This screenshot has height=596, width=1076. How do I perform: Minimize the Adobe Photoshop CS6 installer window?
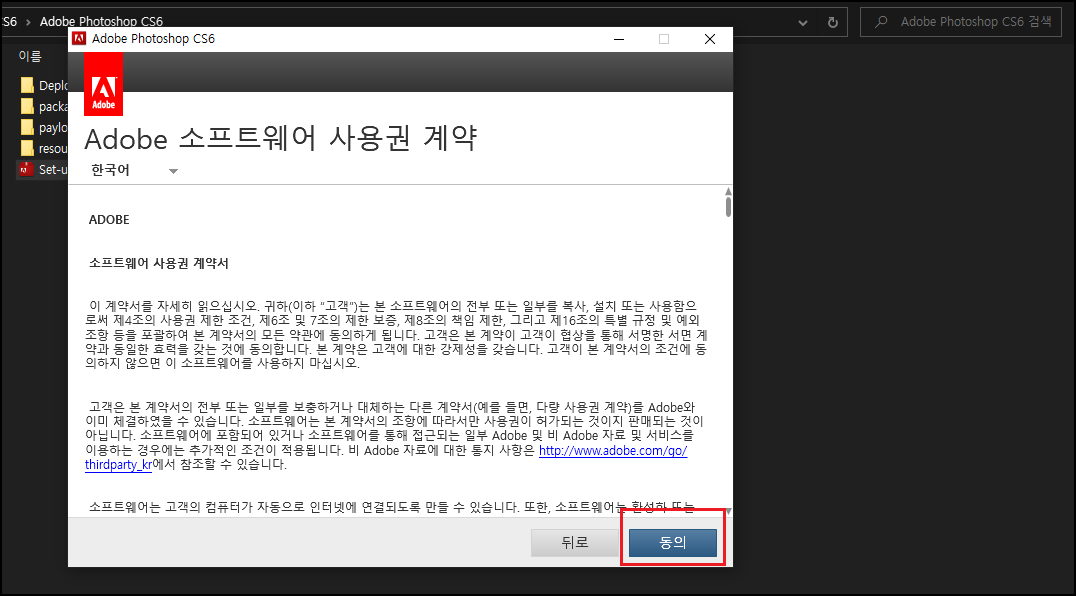(x=619, y=39)
